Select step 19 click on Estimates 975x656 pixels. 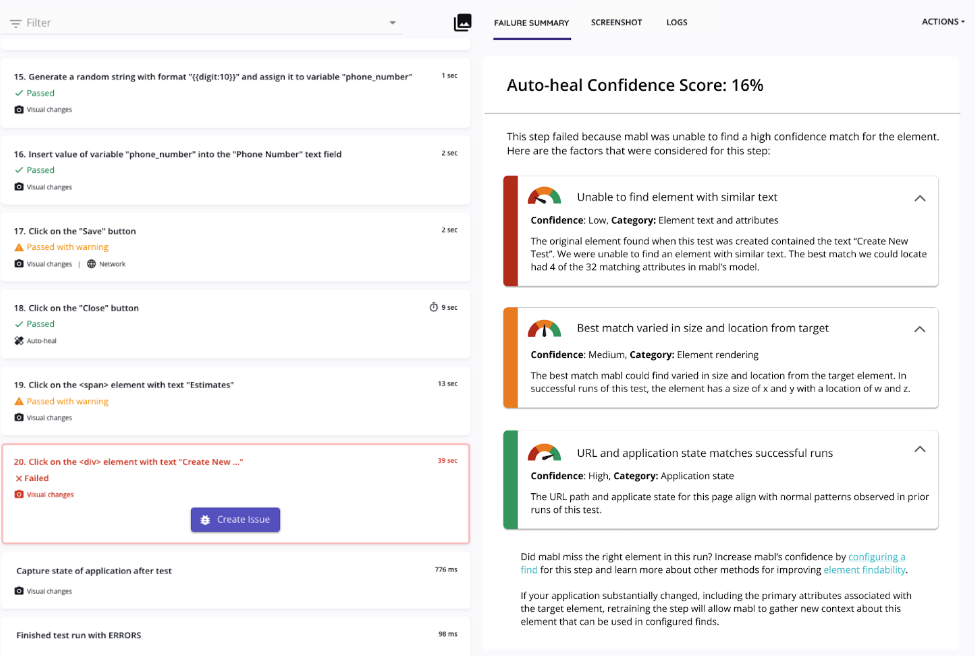pyautogui.click(x=235, y=397)
